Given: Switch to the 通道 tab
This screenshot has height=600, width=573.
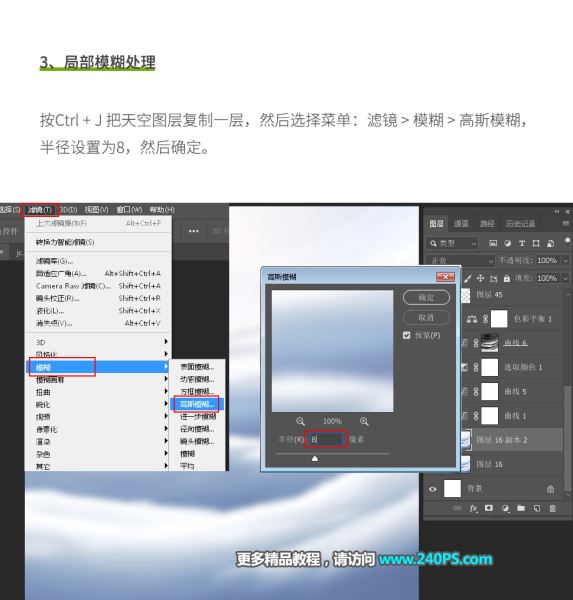Looking at the screenshot, I should (461, 223).
